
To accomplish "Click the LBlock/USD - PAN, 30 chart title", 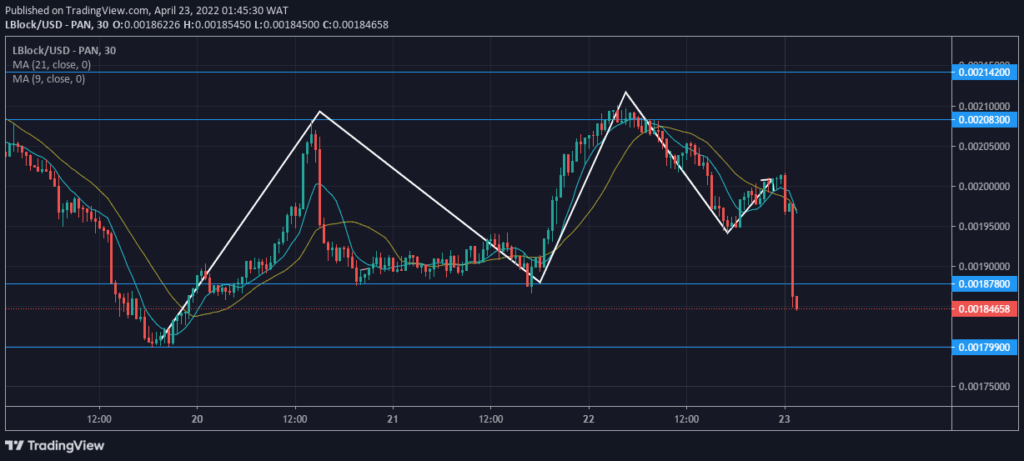I will click(65, 50).
